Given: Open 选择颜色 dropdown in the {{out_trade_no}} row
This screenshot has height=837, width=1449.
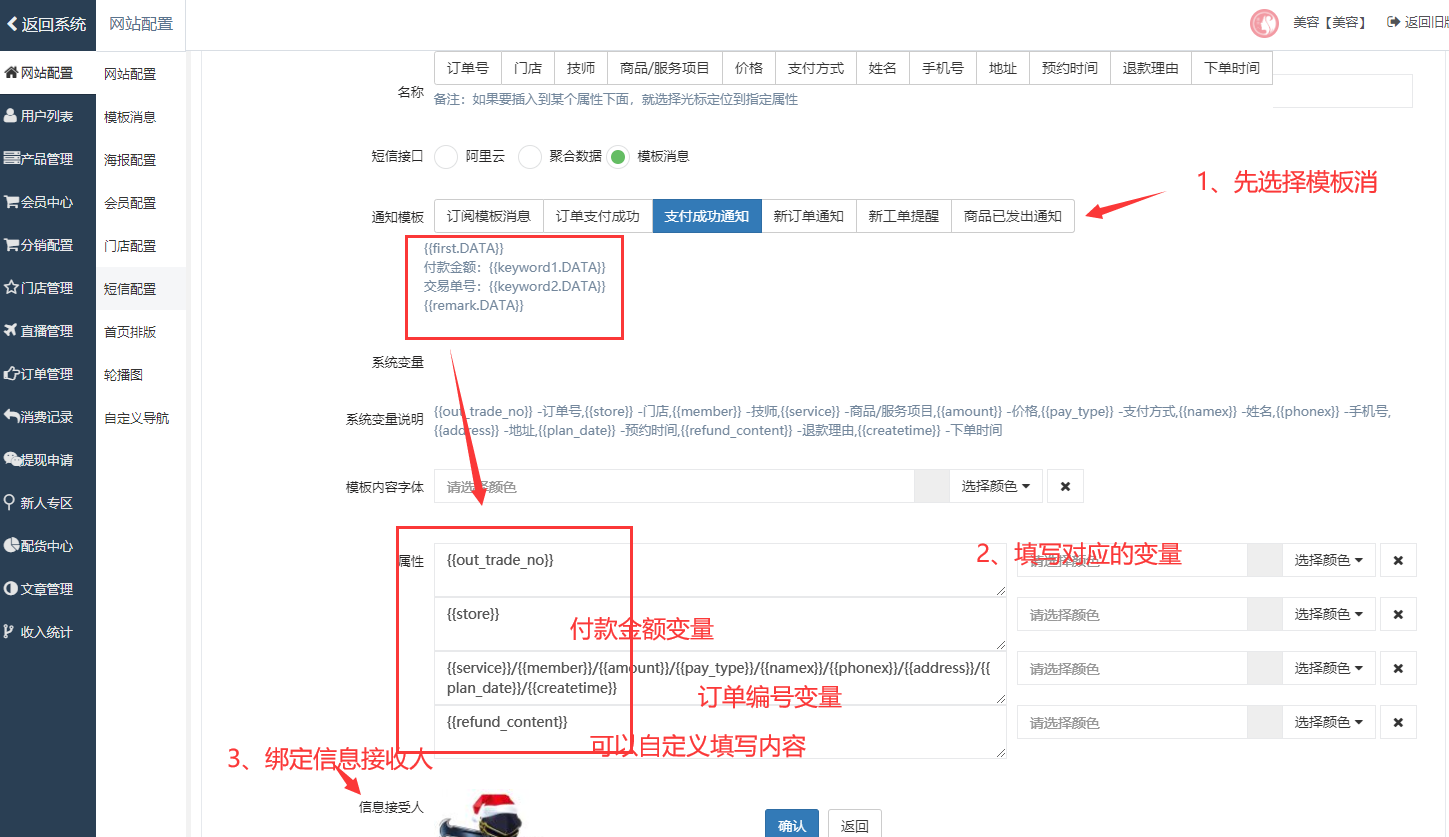Looking at the screenshot, I should pyautogui.click(x=1329, y=560).
